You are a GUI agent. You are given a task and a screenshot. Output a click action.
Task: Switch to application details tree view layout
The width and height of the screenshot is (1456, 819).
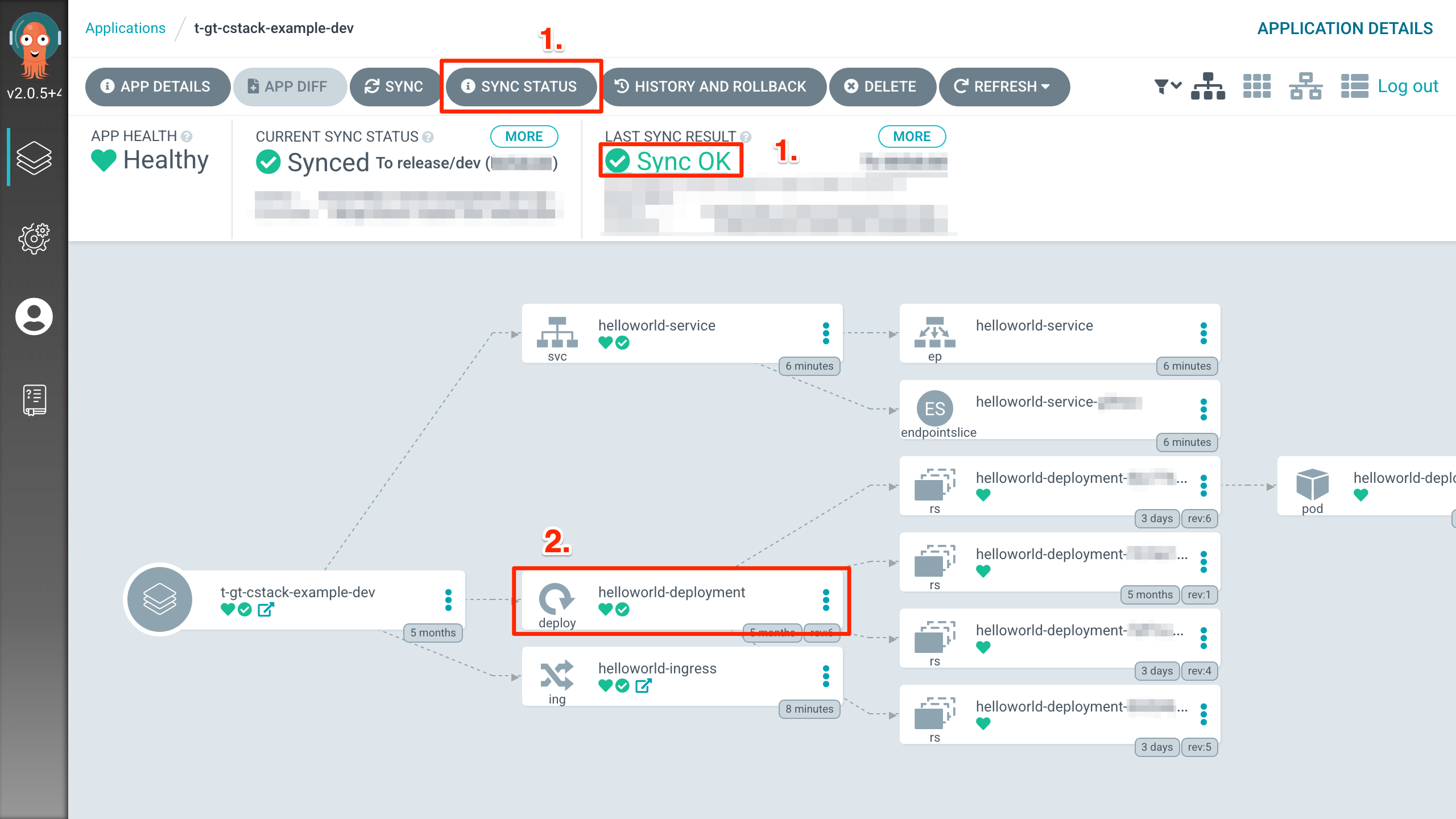[1207, 86]
